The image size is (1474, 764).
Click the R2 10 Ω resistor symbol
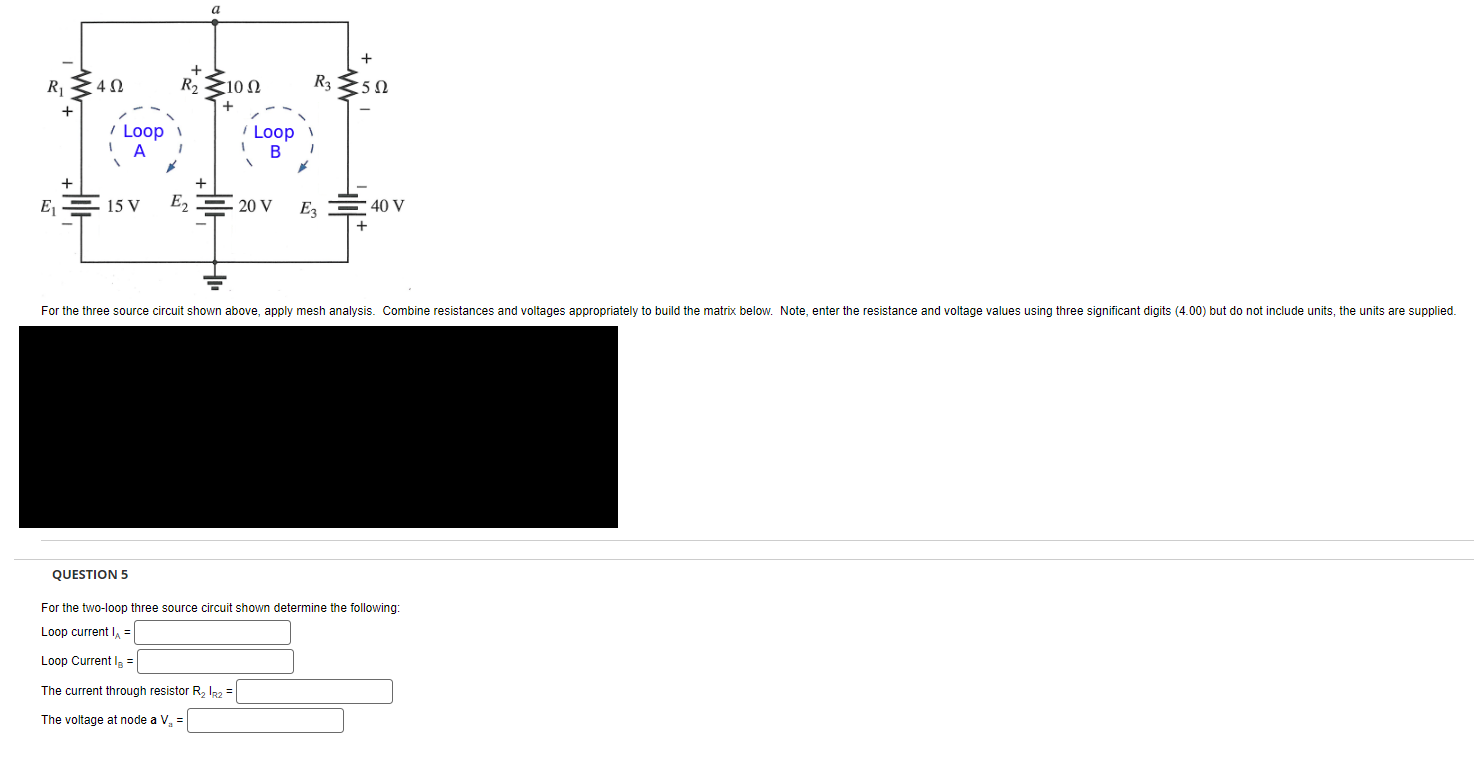click(214, 87)
